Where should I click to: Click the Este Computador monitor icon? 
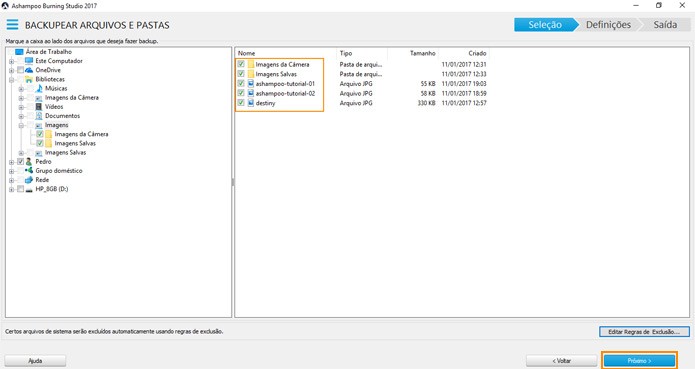click(29, 61)
